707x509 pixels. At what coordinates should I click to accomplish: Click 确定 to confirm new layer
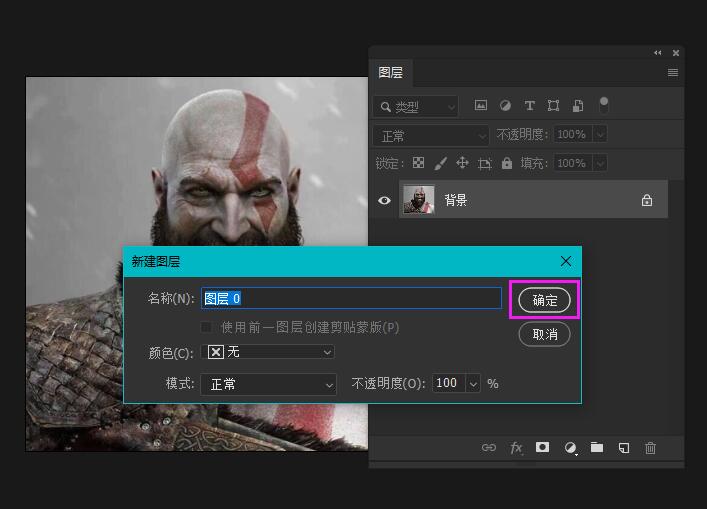pyautogui.click(x=545, y=300)
